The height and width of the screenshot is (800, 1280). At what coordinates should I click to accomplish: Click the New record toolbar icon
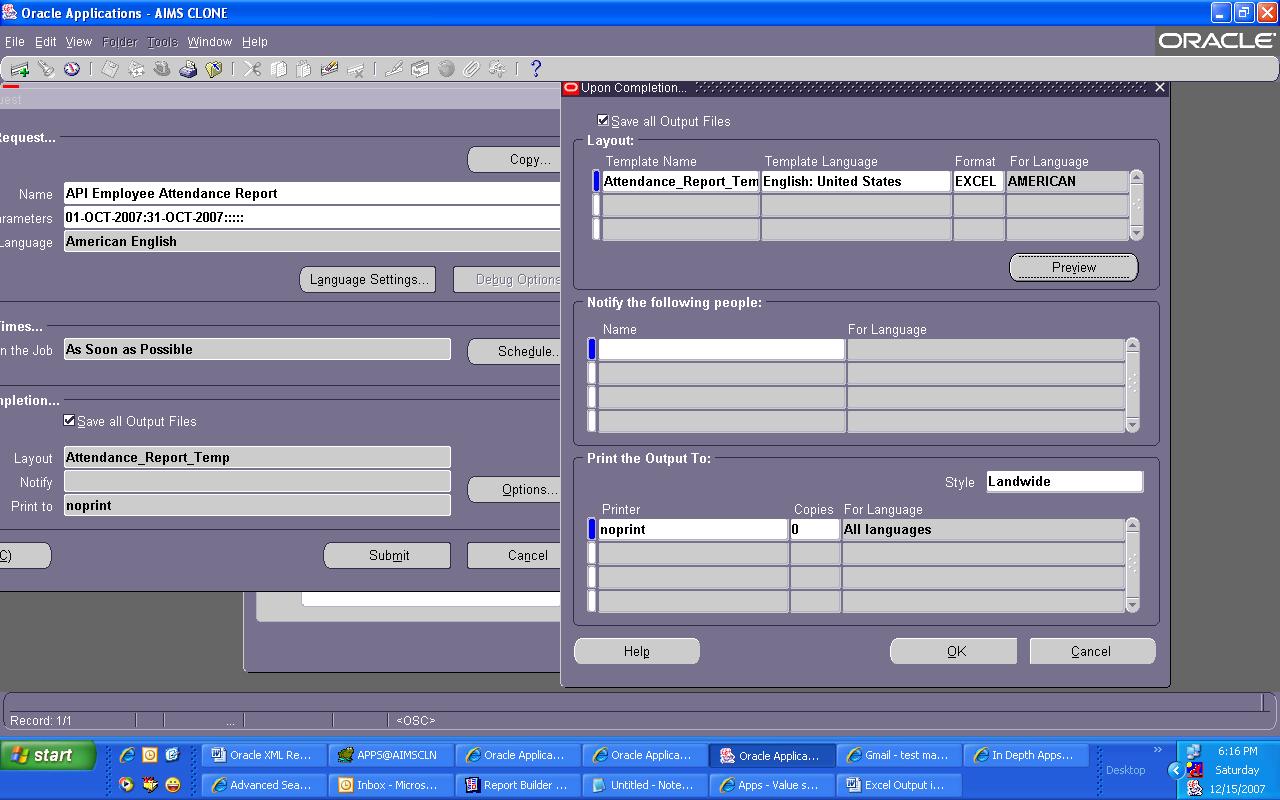pyautogui.click(x=20, y=69)
